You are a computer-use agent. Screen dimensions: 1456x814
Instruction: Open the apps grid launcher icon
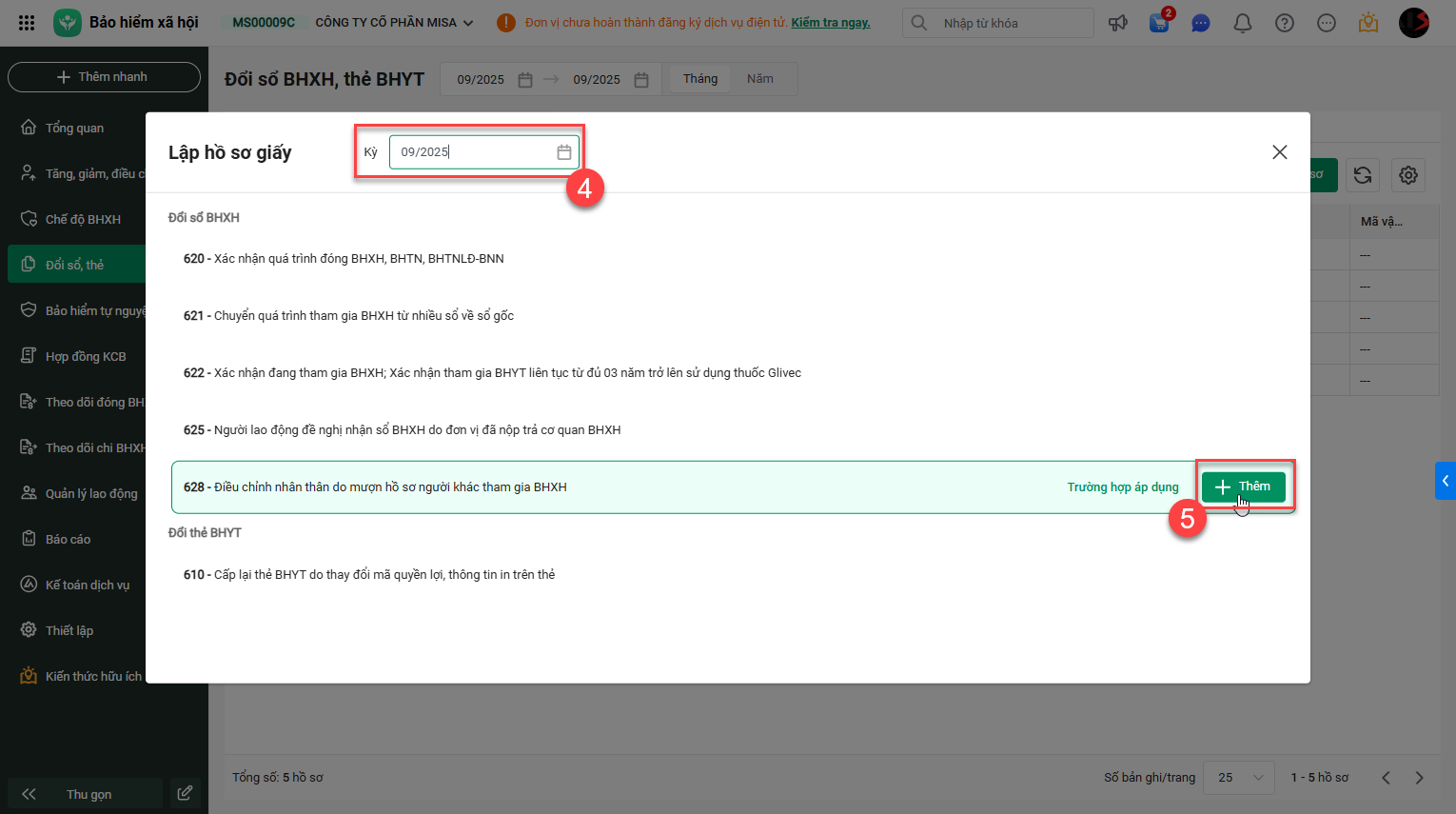[x=27, y=23]
